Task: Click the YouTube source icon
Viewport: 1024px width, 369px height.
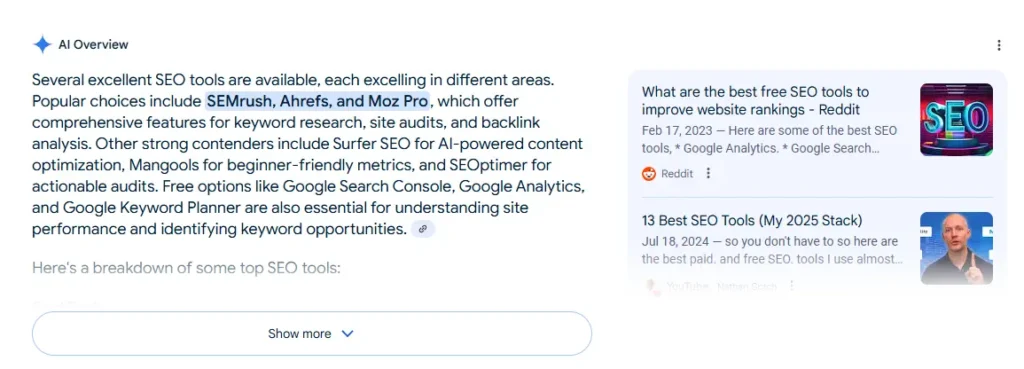Action: [x=649, y=286]
